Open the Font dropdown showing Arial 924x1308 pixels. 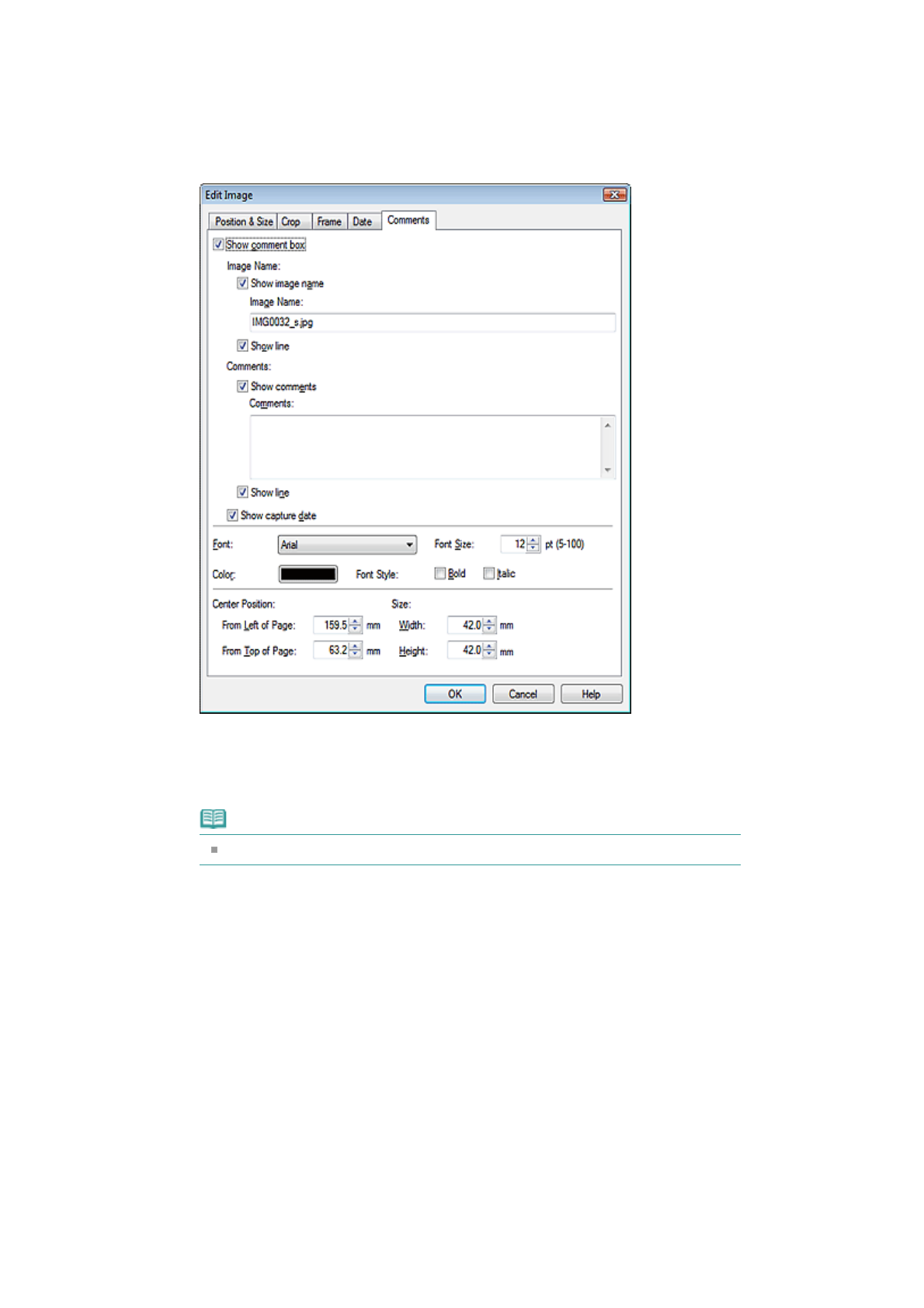point(347,544)
